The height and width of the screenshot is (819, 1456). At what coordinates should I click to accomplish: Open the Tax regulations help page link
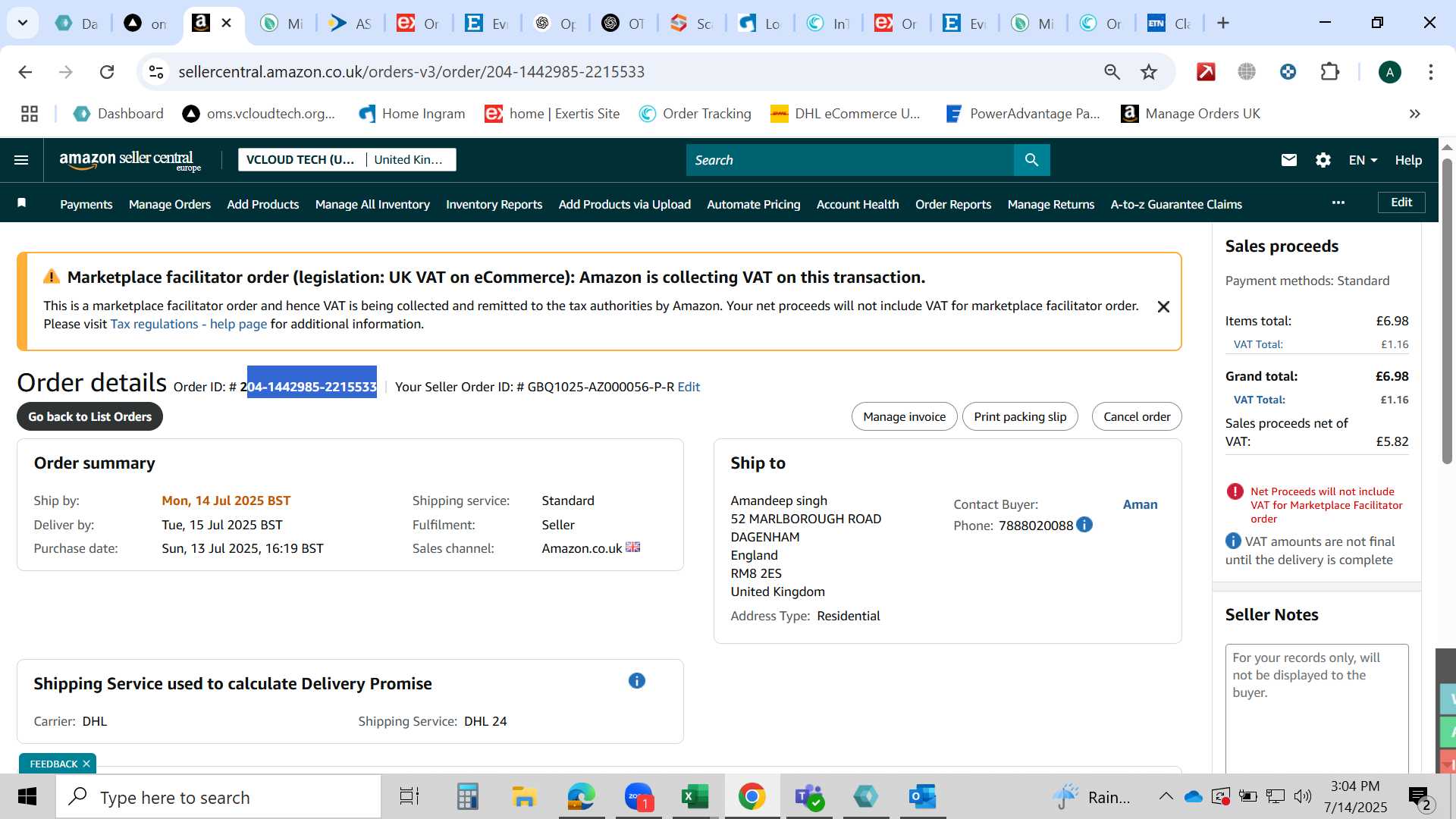(x=189, y=324)
